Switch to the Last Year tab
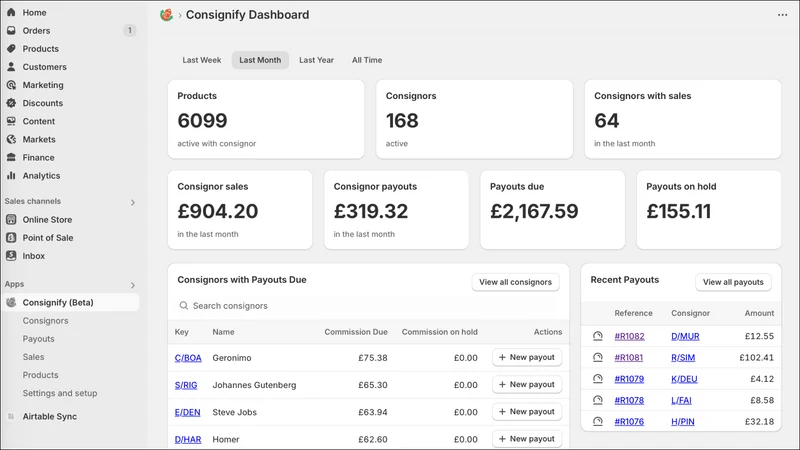The height and width of the screenshot is (450, 800). [316, 60]
